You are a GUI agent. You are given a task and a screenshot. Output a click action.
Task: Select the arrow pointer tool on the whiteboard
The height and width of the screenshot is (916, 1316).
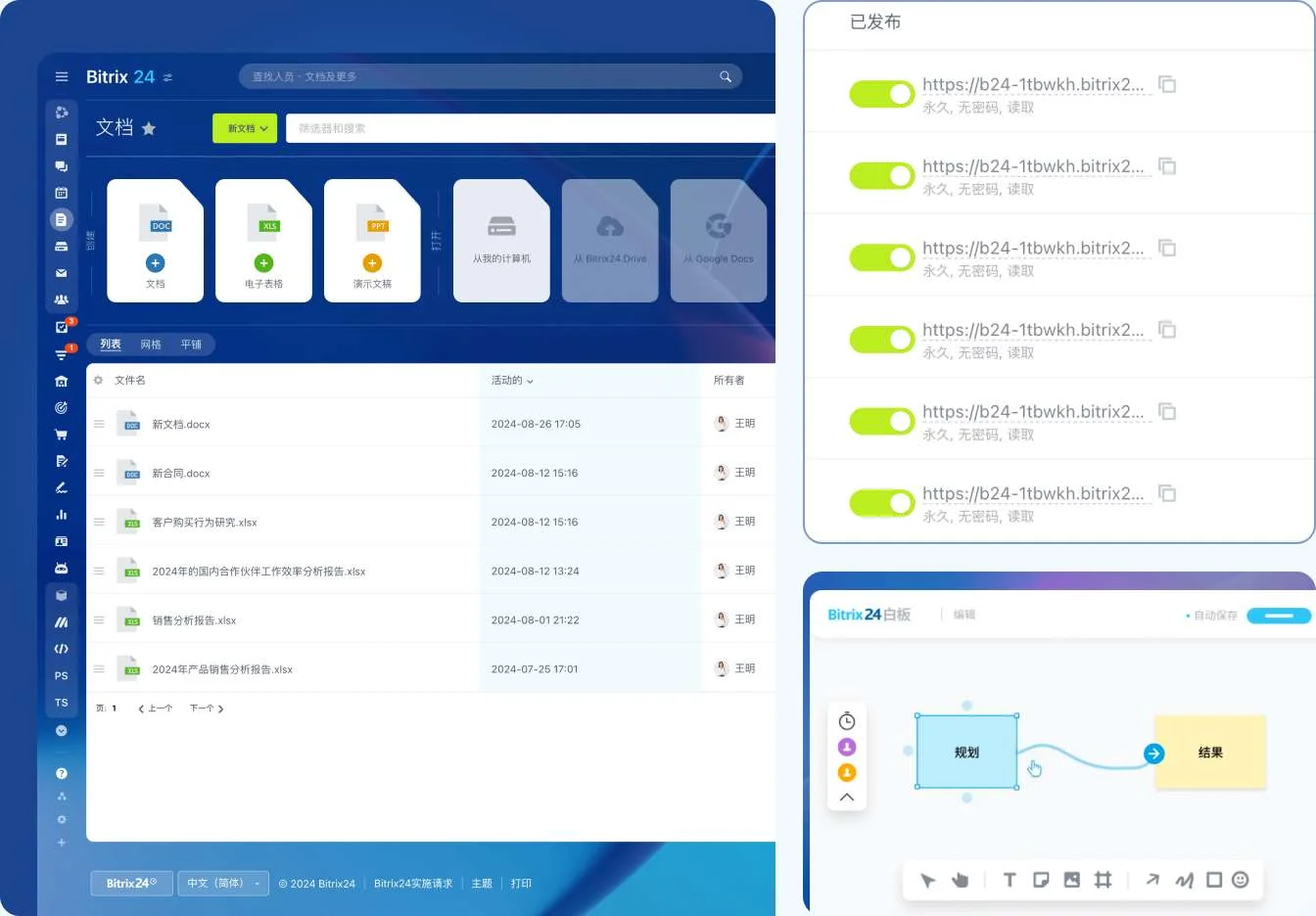click(928, 880)
